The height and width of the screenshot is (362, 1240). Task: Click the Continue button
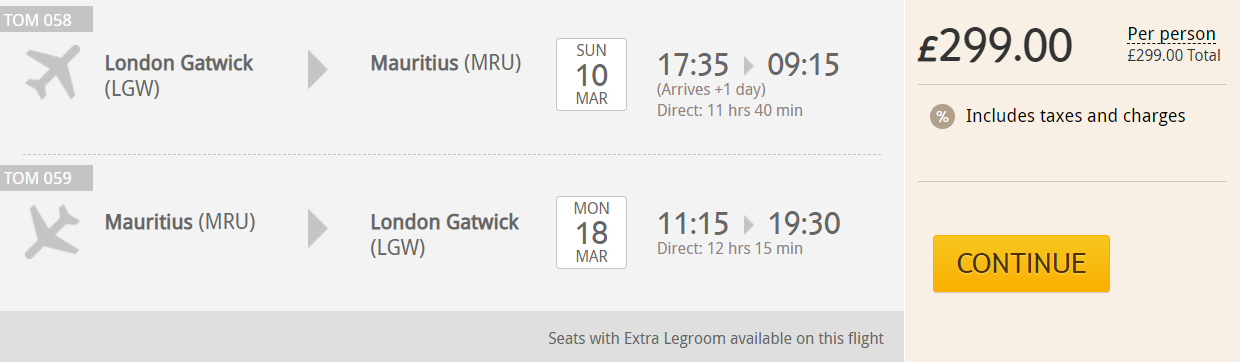click(1021, 263)
